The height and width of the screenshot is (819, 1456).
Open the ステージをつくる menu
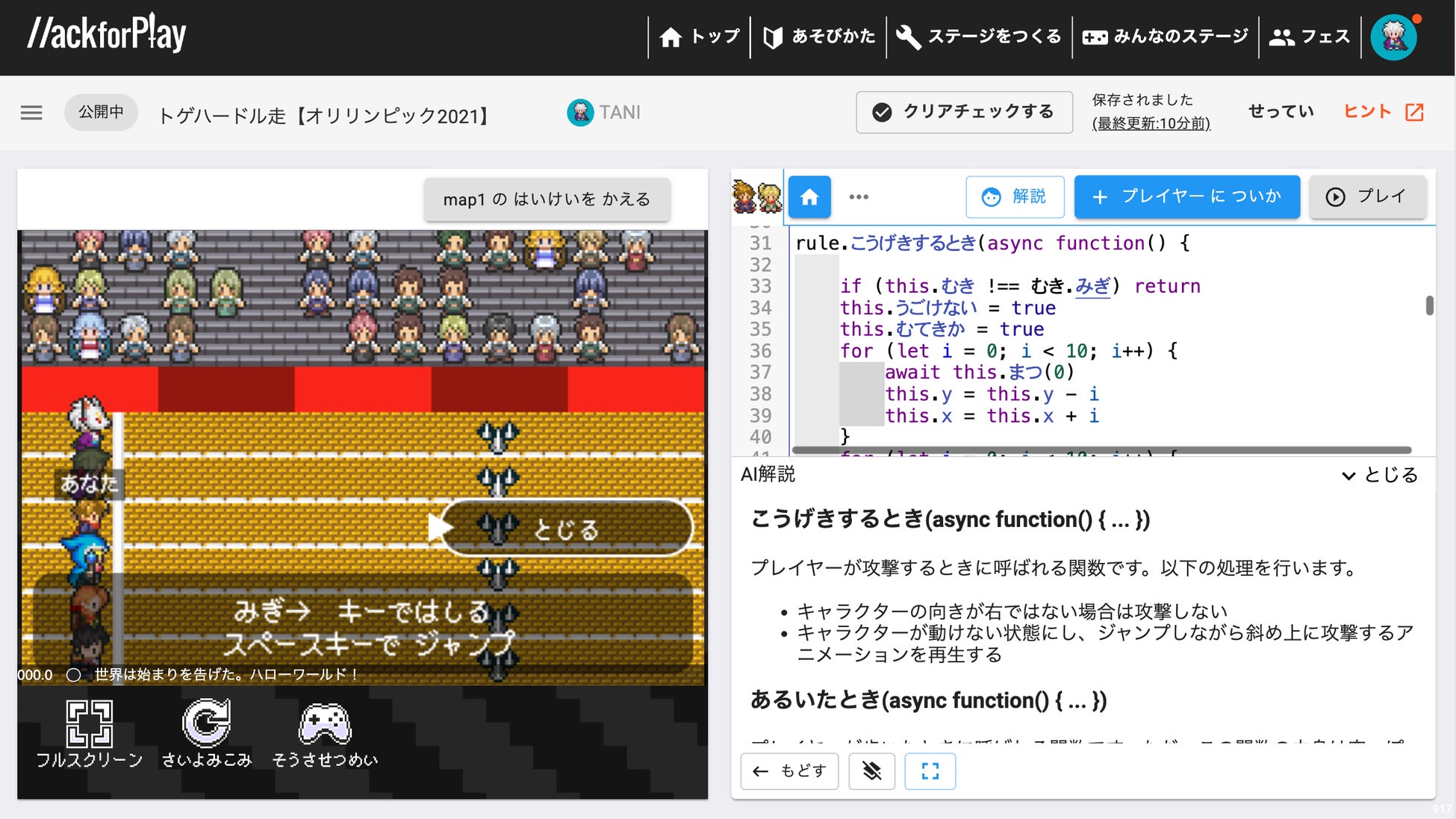(979, 37)
